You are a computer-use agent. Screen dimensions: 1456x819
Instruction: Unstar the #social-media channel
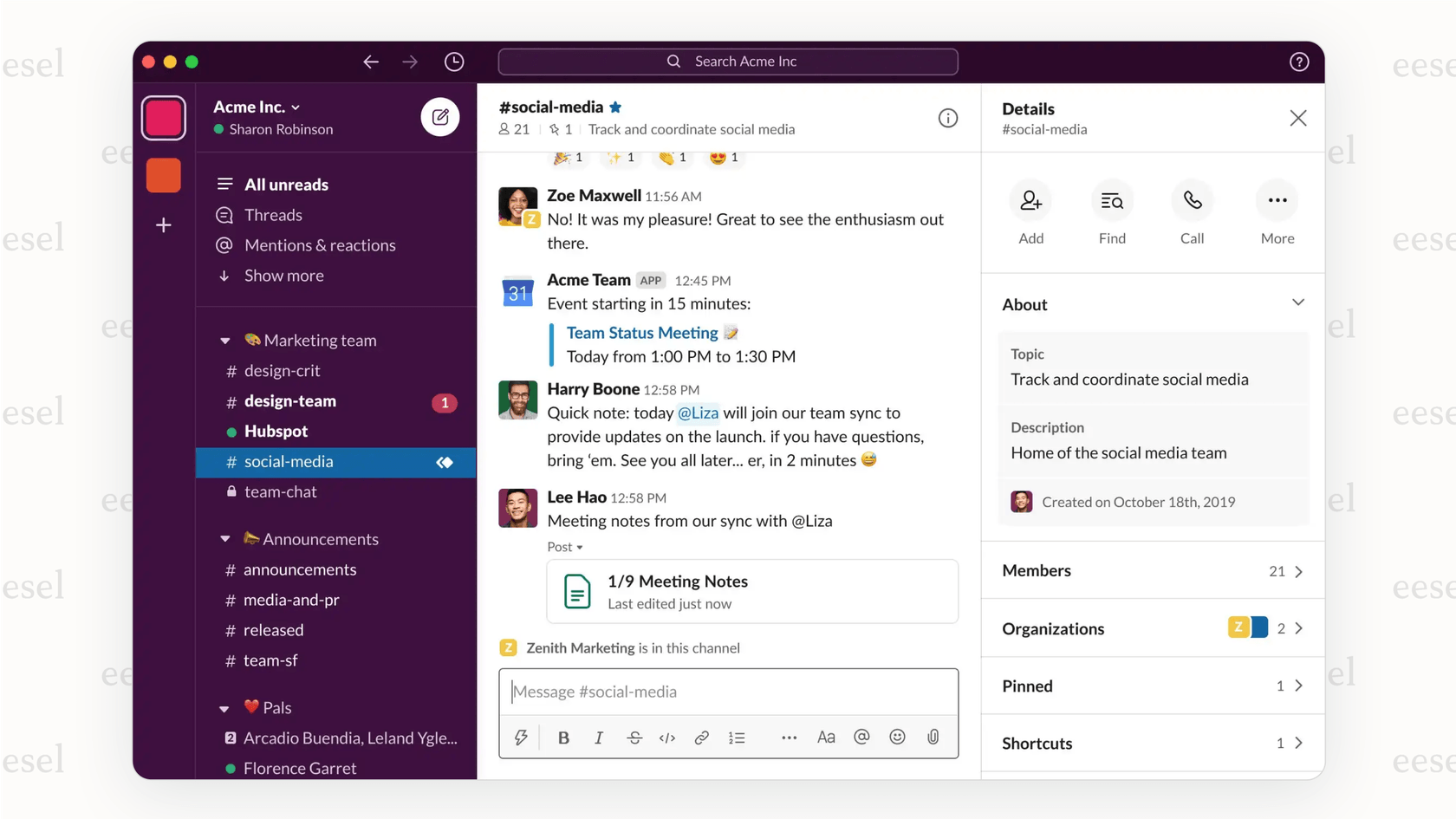click(616, 107)
